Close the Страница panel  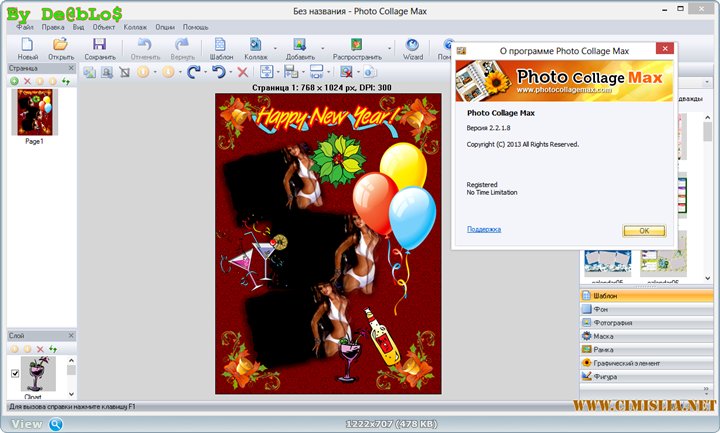71,68
